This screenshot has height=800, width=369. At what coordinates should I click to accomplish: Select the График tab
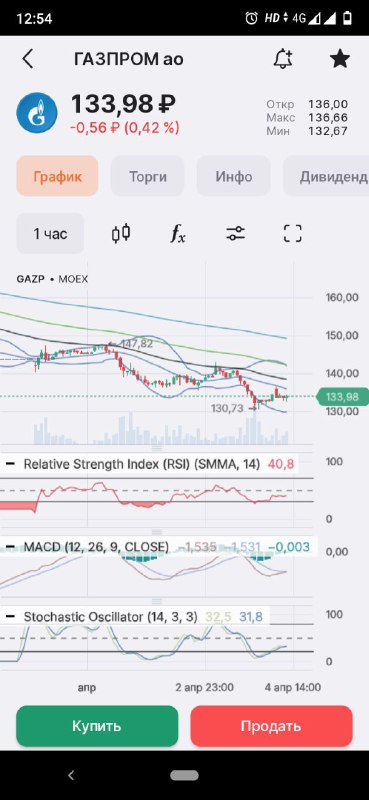[x=57, y=177]
